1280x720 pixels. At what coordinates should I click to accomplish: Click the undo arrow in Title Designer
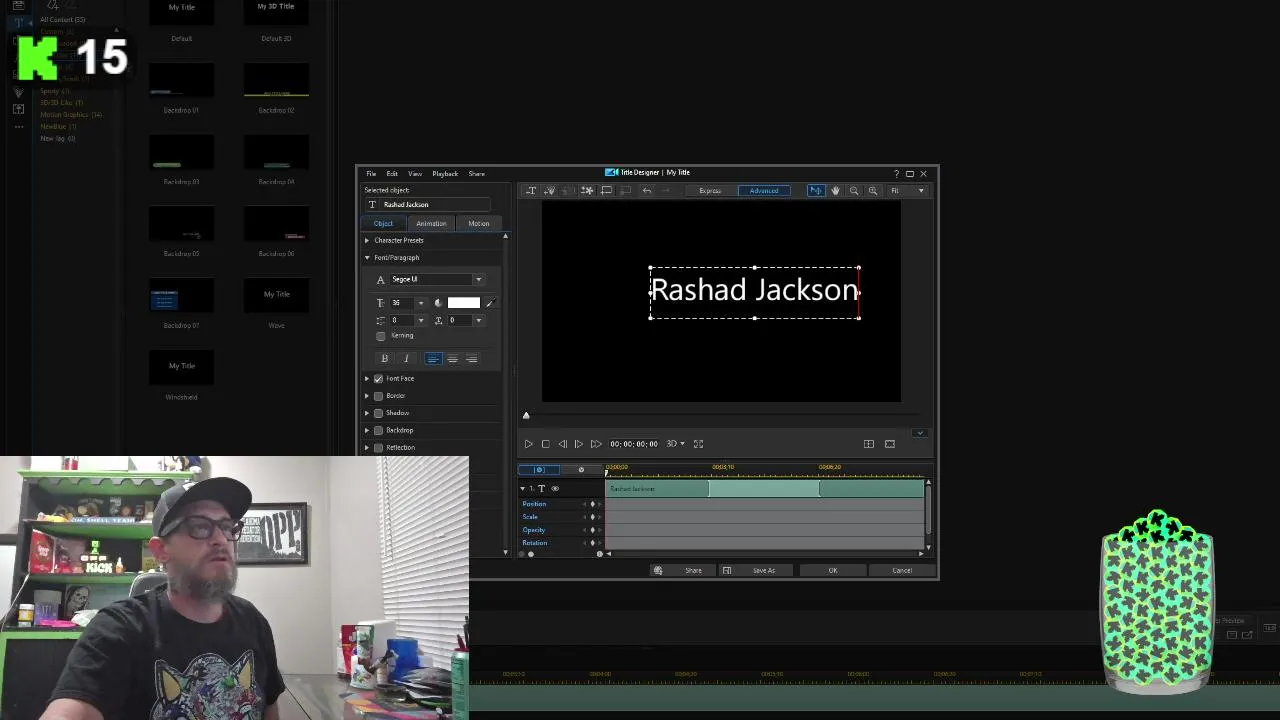click(647, 190)
